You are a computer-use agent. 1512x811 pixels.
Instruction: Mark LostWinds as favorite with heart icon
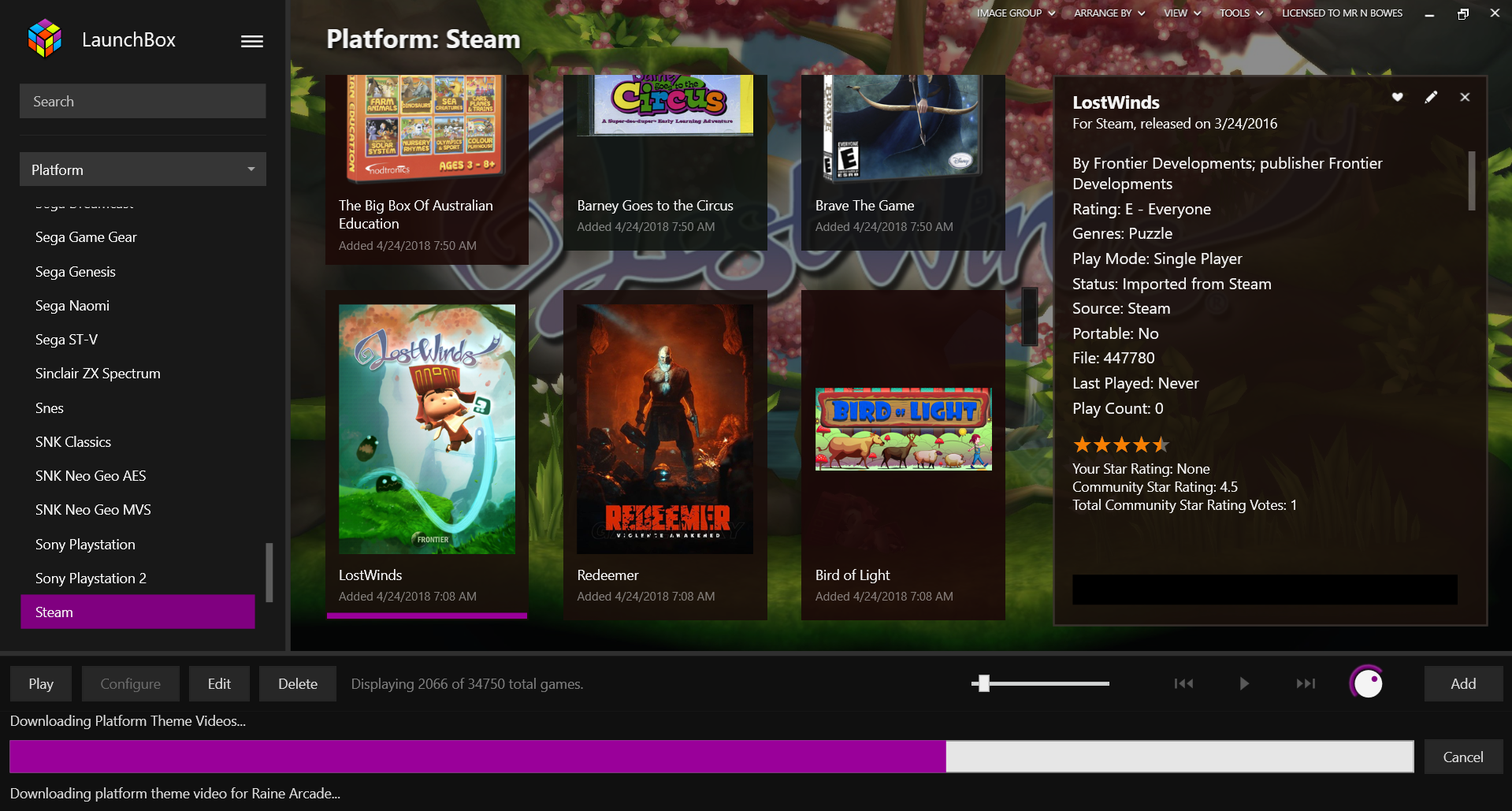coord(1397,97)
